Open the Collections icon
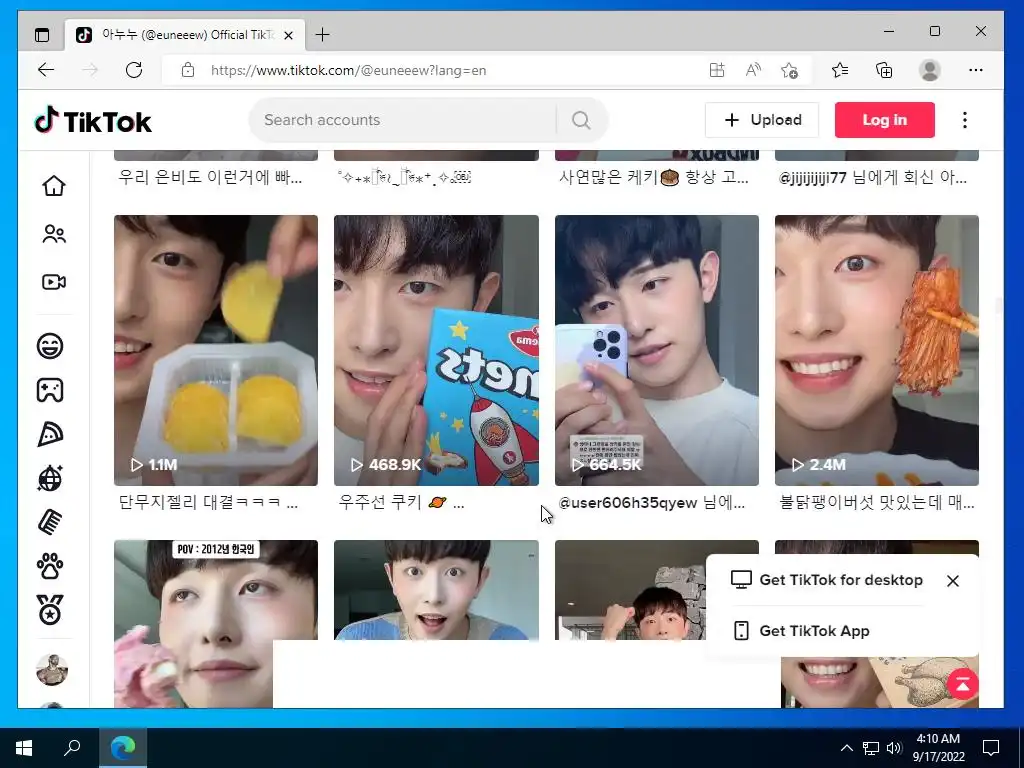The height and width of the screenshot is (768, 1024). [884, 70]
